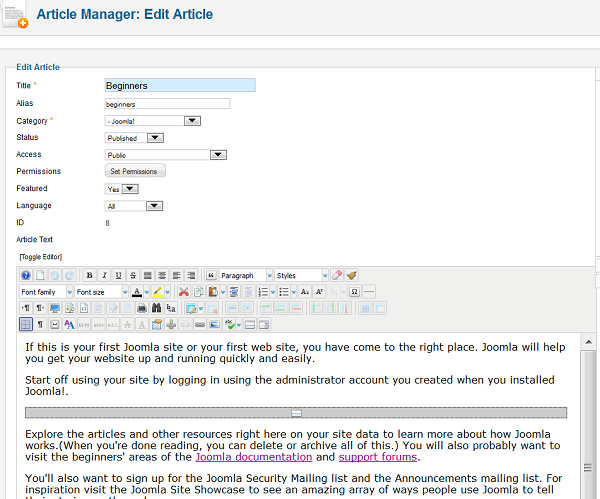Expand bullet list style arrow
The height and width of the screenshot is (499, 600).
(293, 292)
